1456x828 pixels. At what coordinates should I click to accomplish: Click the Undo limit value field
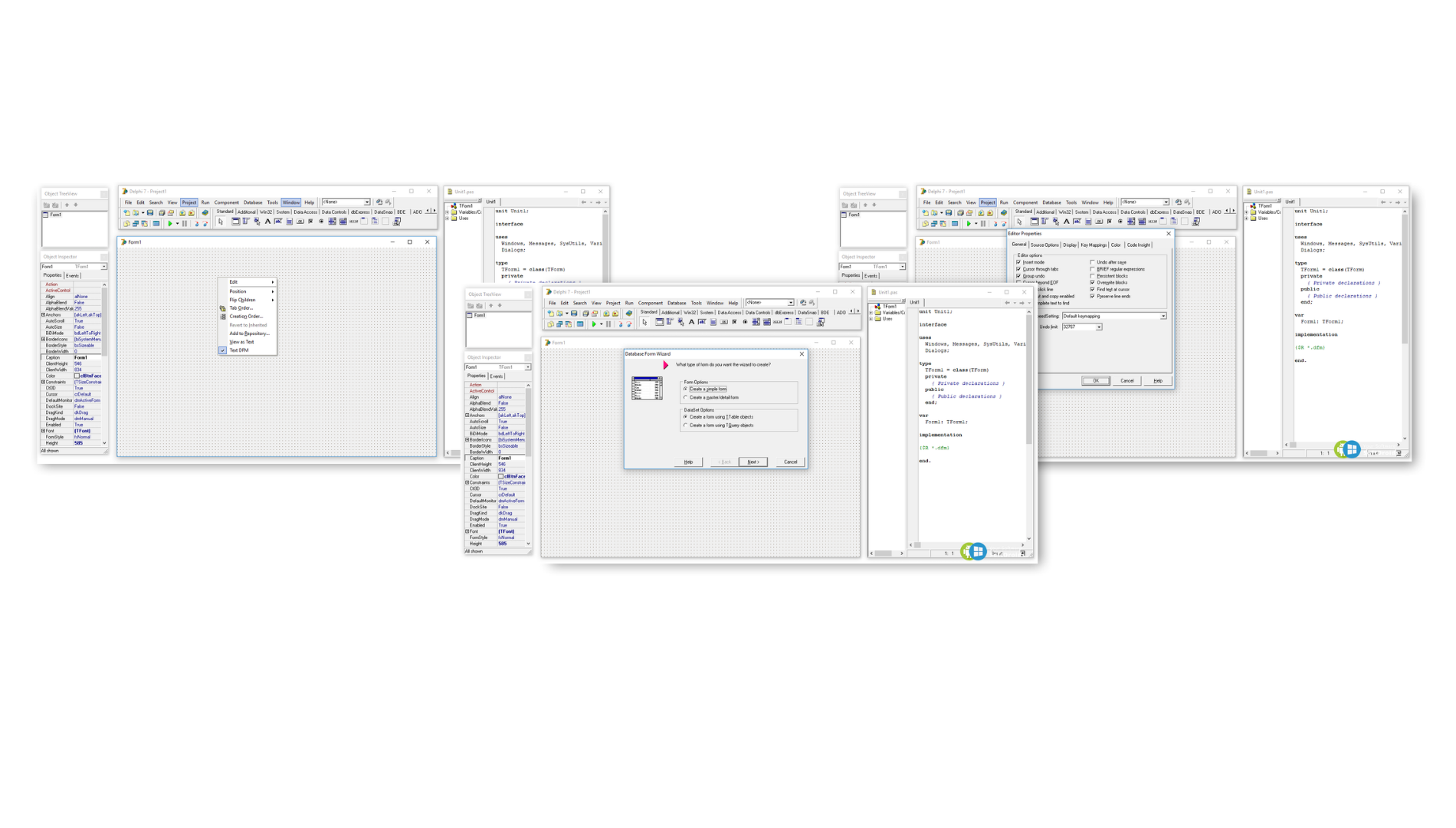pyautogui.click(x=1079, y=327)
